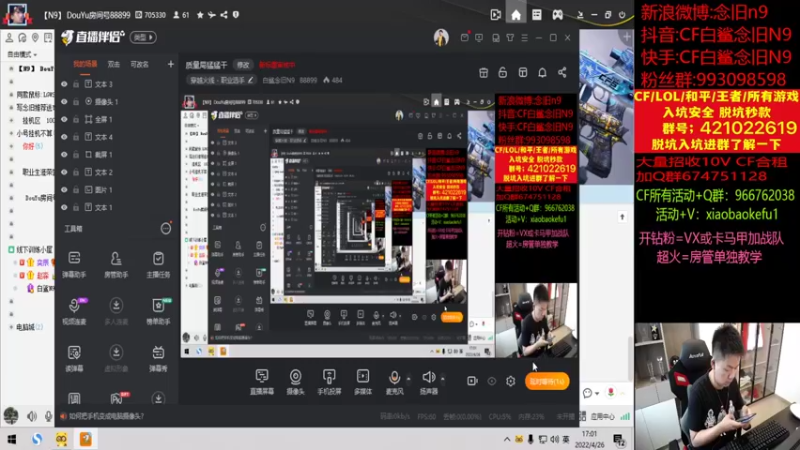Click the orange stop streaming button
This screenshot has height=450, width=800.
point(547,382)
